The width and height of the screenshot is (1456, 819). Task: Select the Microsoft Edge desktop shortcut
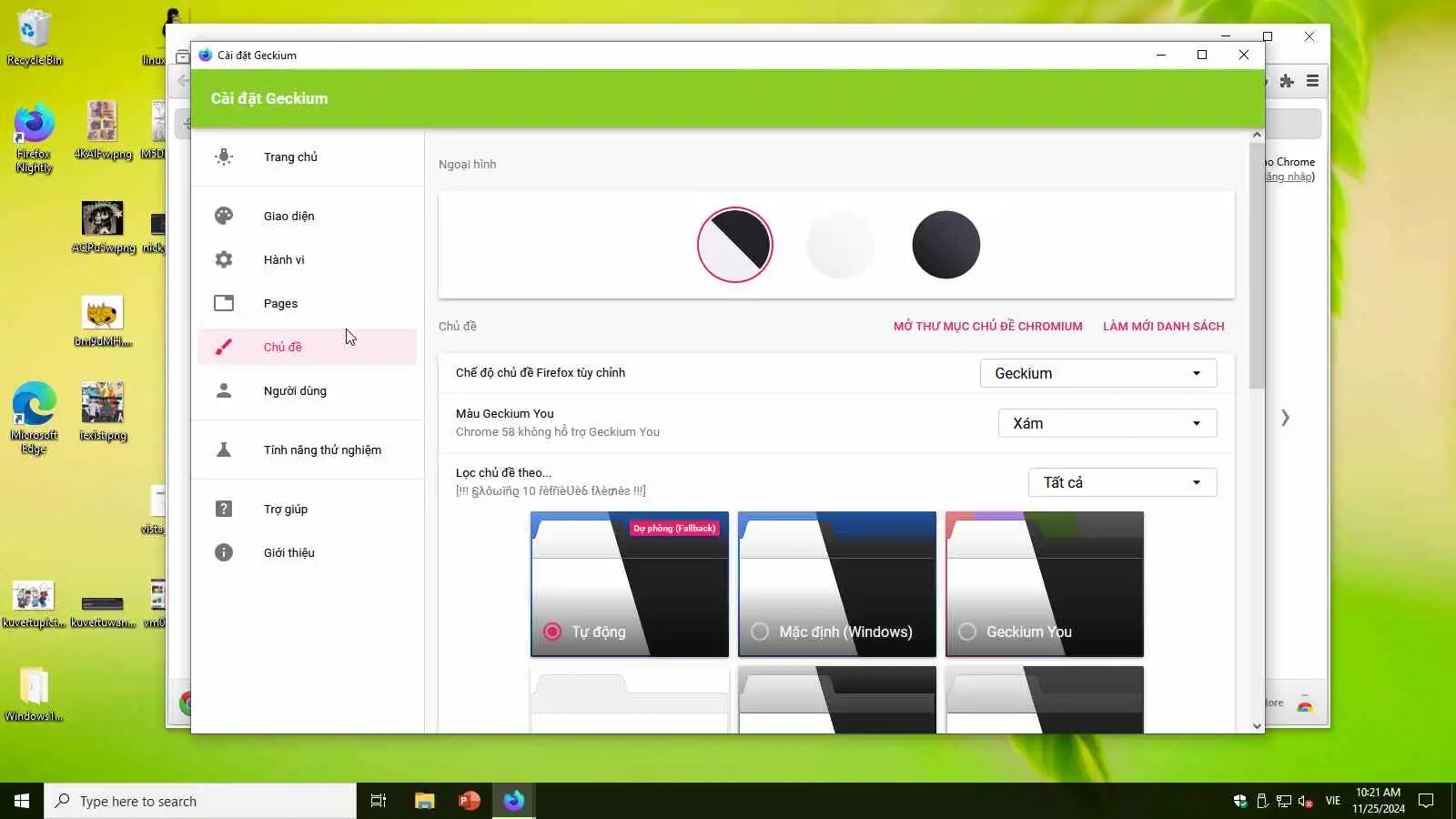pyautogui.click(x=35, y=418)
